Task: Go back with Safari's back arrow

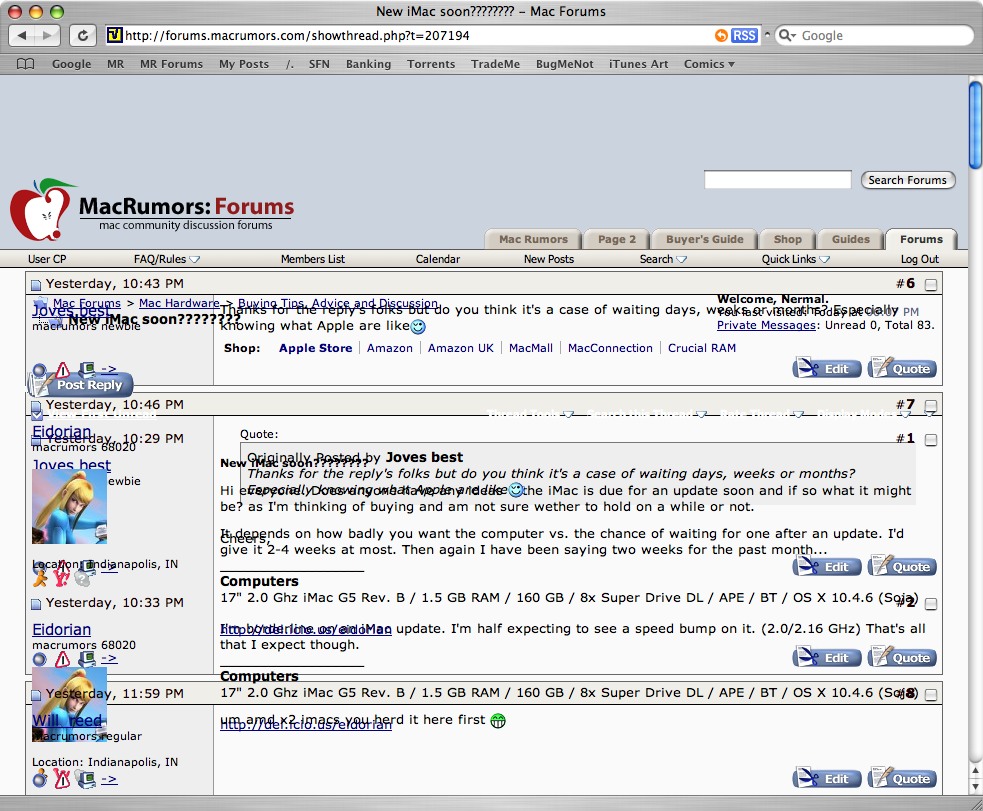Action: [22, 35]
